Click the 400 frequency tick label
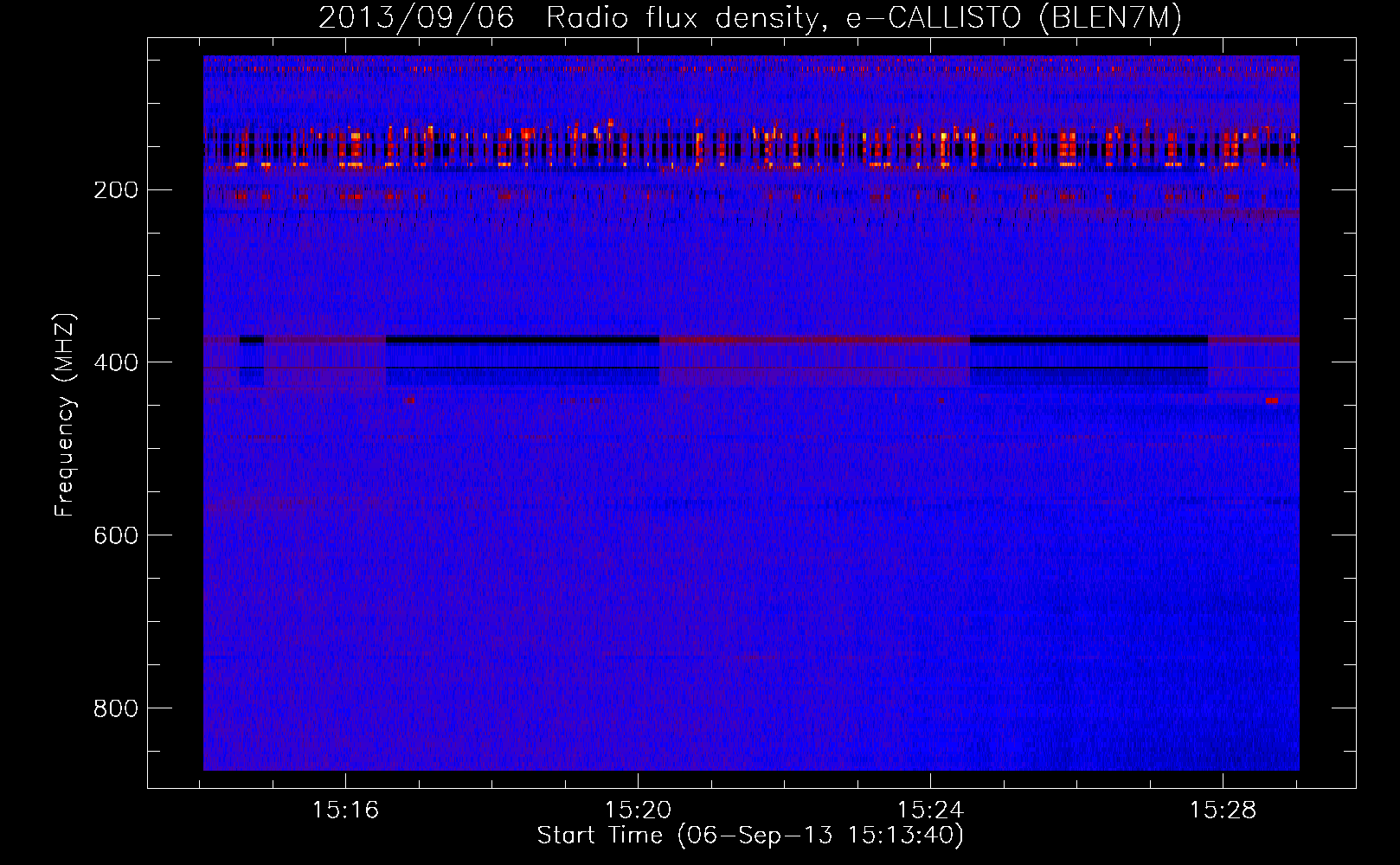Screen dimensions: 1400x865 pyautogui.click(x=116, y=362)
